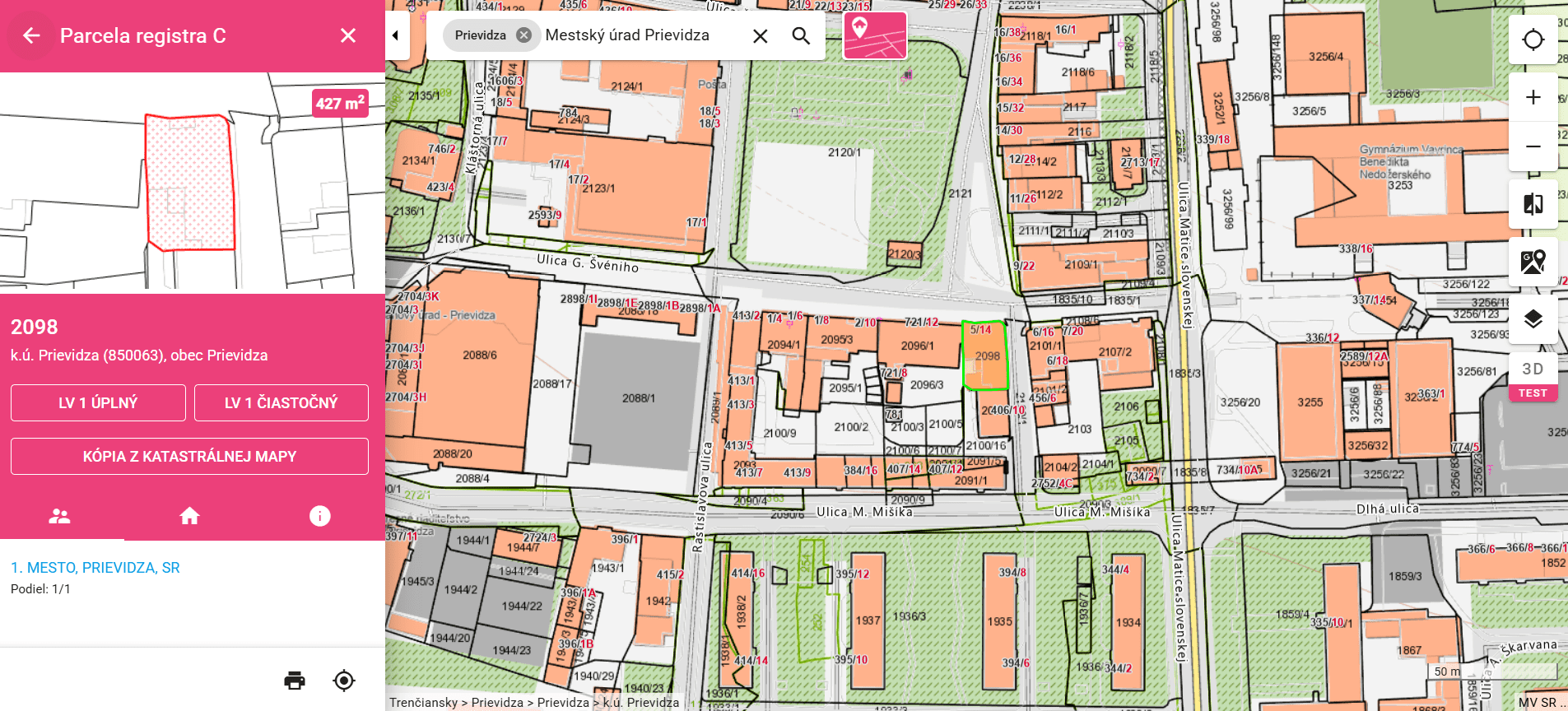This screenshot has width=1568, height=711.
Task: Open the map layers menu
Action: (x=1533, y=319)
